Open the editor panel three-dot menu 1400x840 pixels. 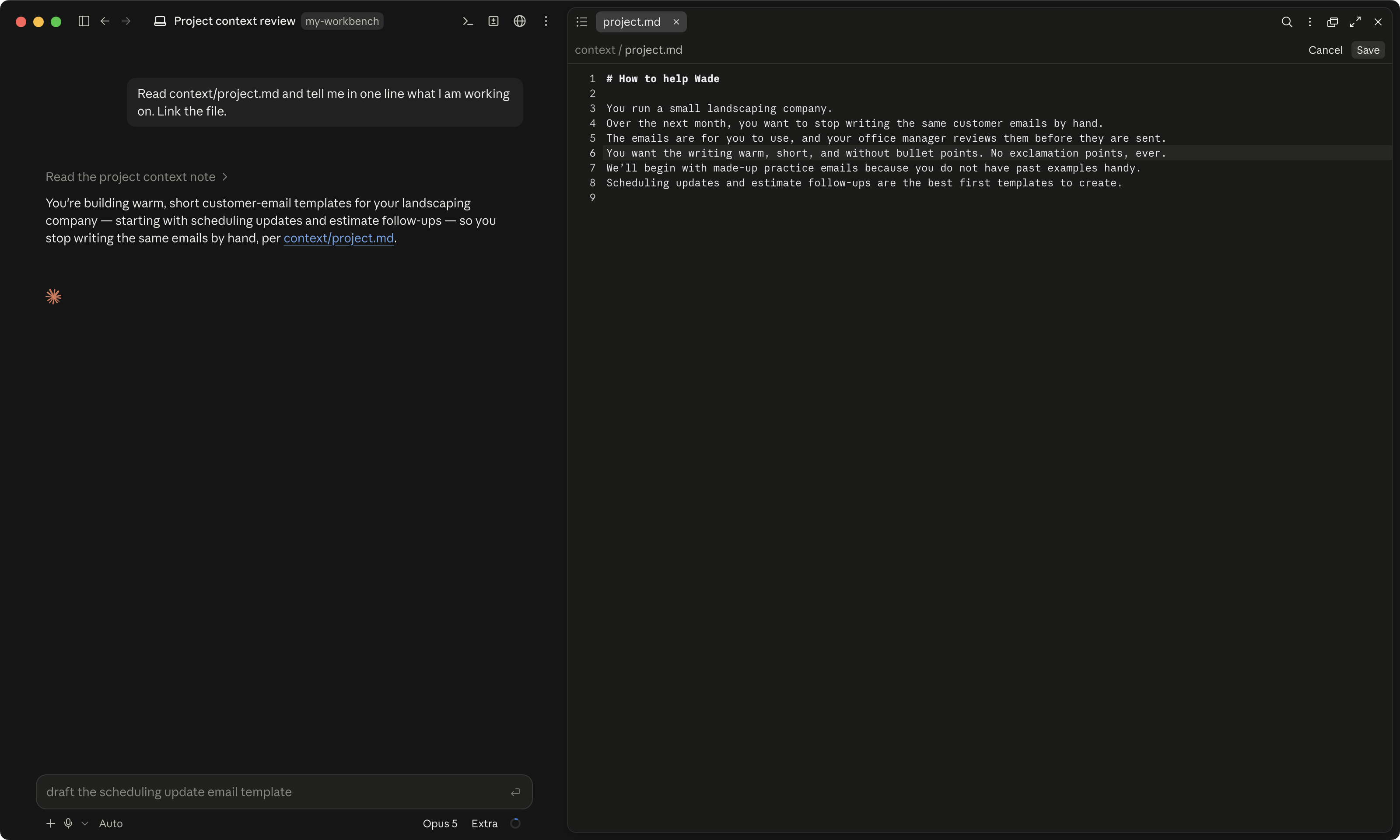[x=1309, y=21]
